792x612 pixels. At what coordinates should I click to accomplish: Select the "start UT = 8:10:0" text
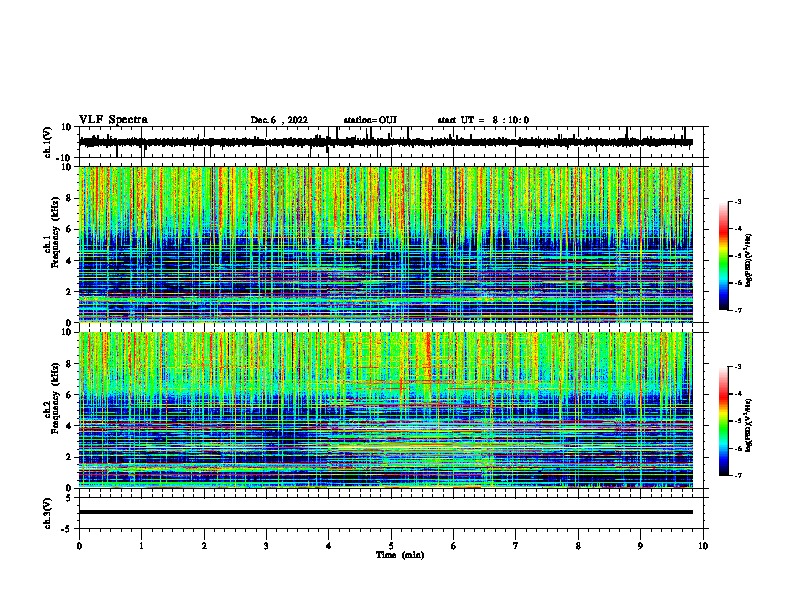click(x=483, y=120)
